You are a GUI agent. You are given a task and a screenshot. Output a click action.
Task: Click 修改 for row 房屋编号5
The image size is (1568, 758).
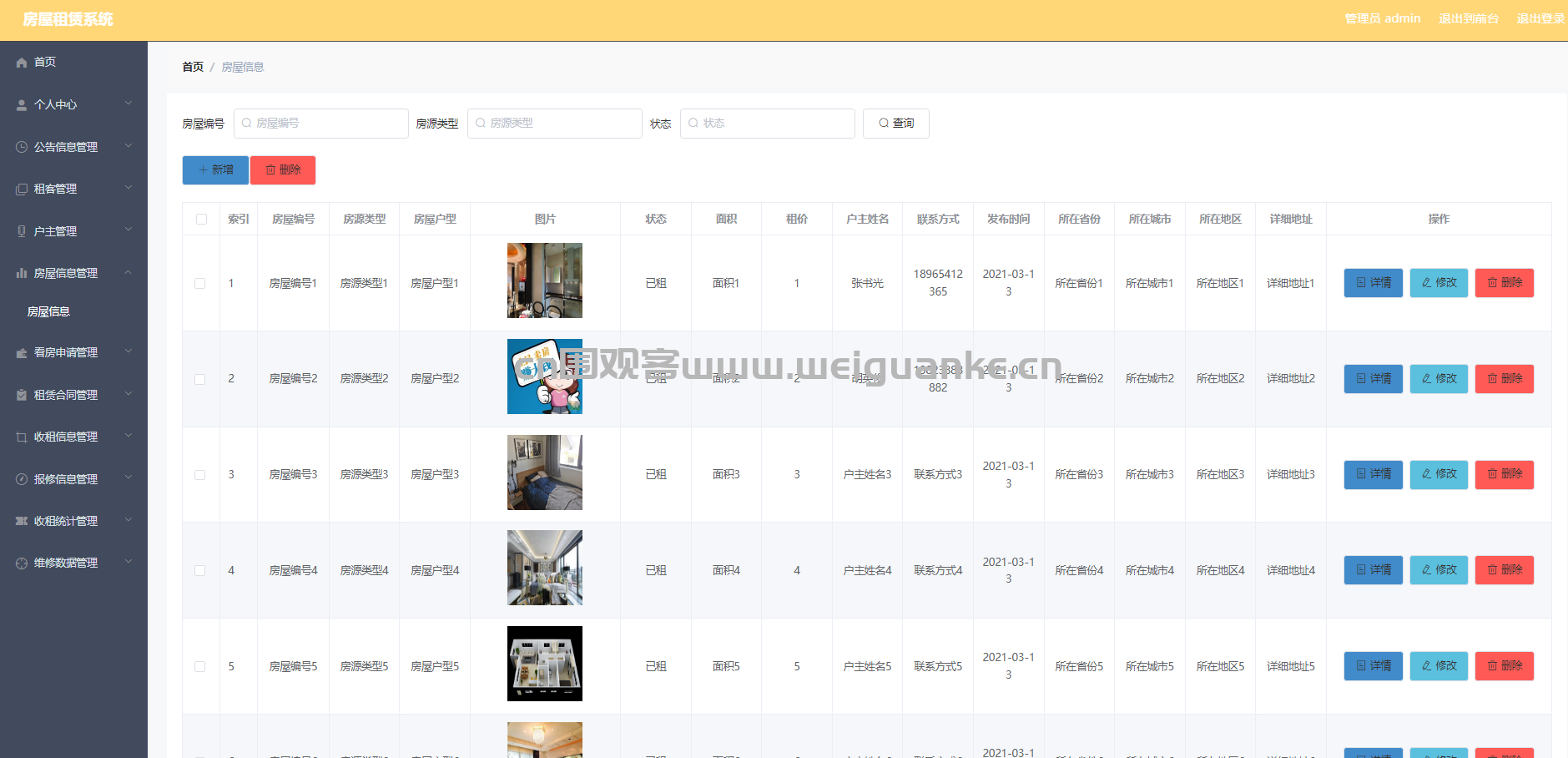1439,666
